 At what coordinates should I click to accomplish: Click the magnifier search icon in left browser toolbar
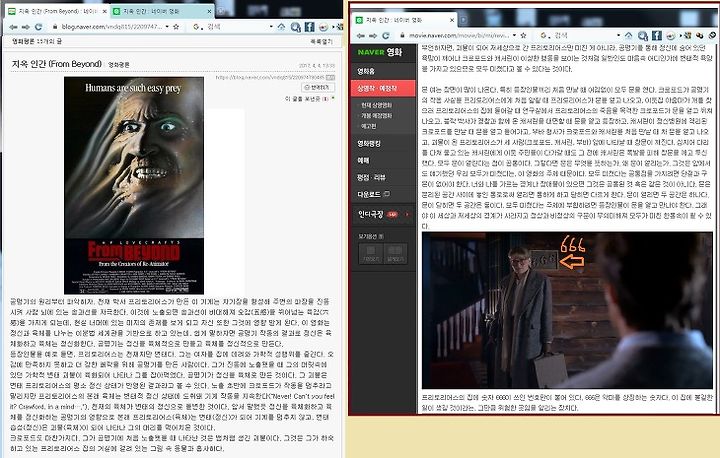295,27
